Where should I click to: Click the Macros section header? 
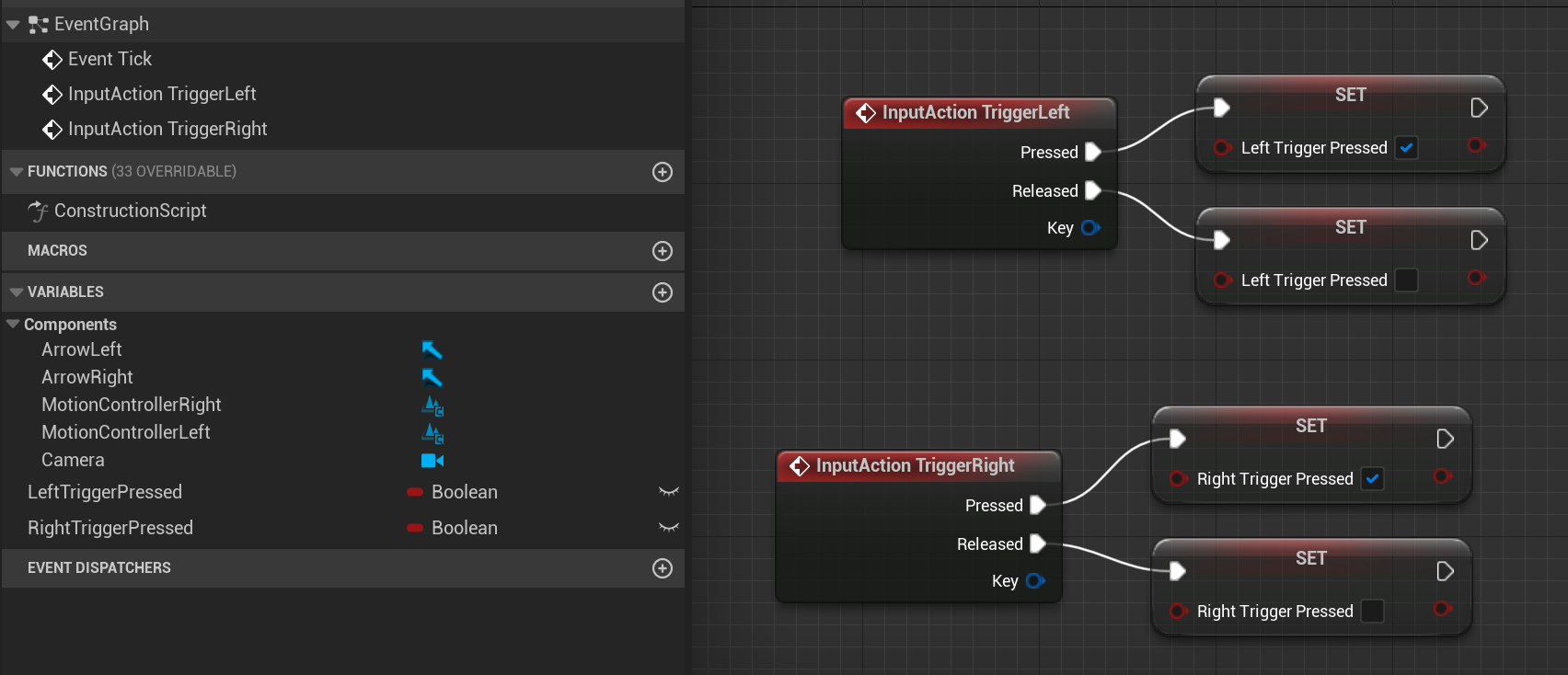pyautogui.click(x=57, y=251)
